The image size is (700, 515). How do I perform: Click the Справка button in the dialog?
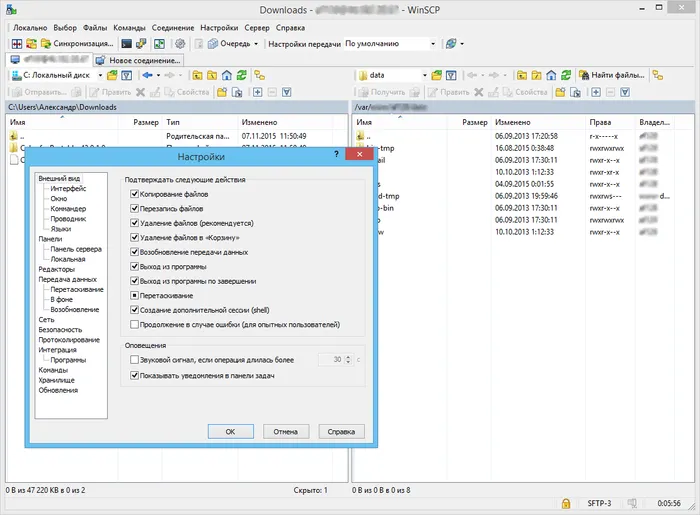point(342,432)
